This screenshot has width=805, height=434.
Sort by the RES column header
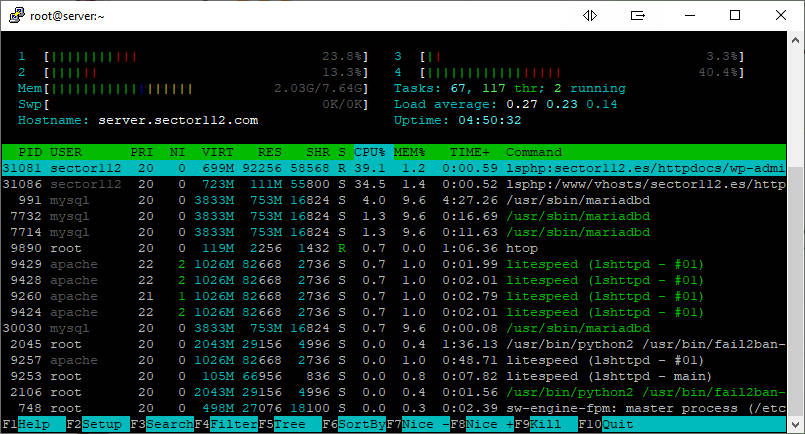pyautogui.click(x=270, y=152)
